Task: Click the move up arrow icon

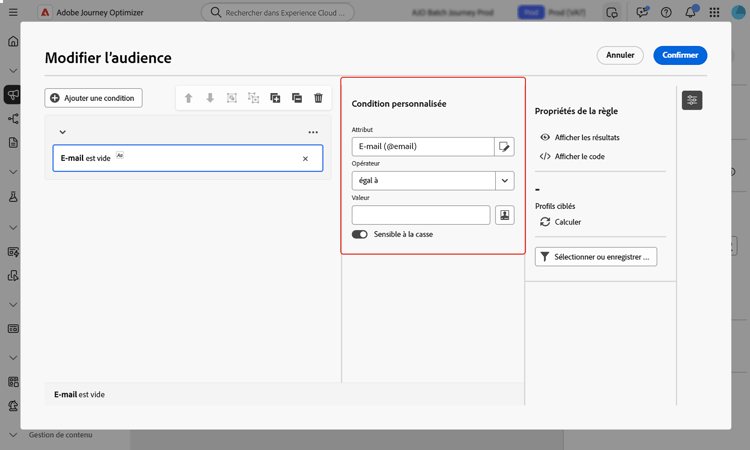Action: 188,98
